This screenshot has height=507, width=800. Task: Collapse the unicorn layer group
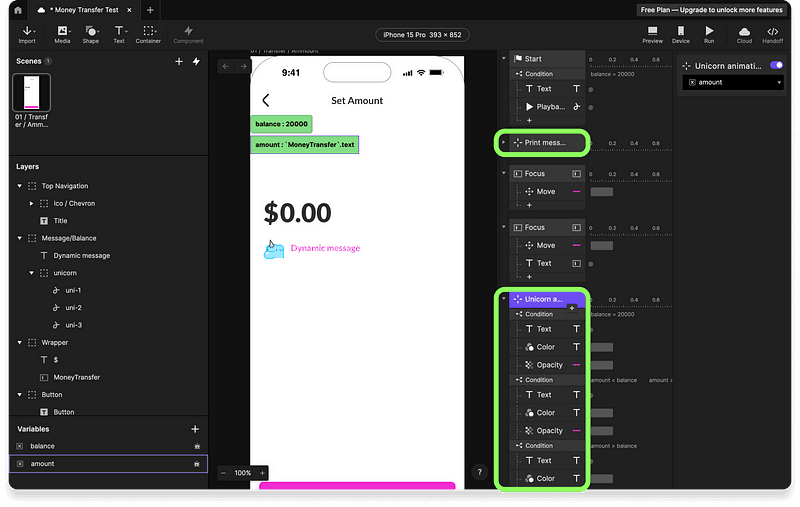(x=32, y=273)
